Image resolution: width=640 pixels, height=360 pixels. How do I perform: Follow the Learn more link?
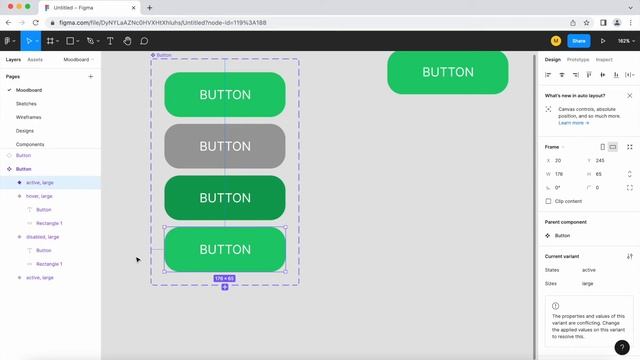pos(573,123)
